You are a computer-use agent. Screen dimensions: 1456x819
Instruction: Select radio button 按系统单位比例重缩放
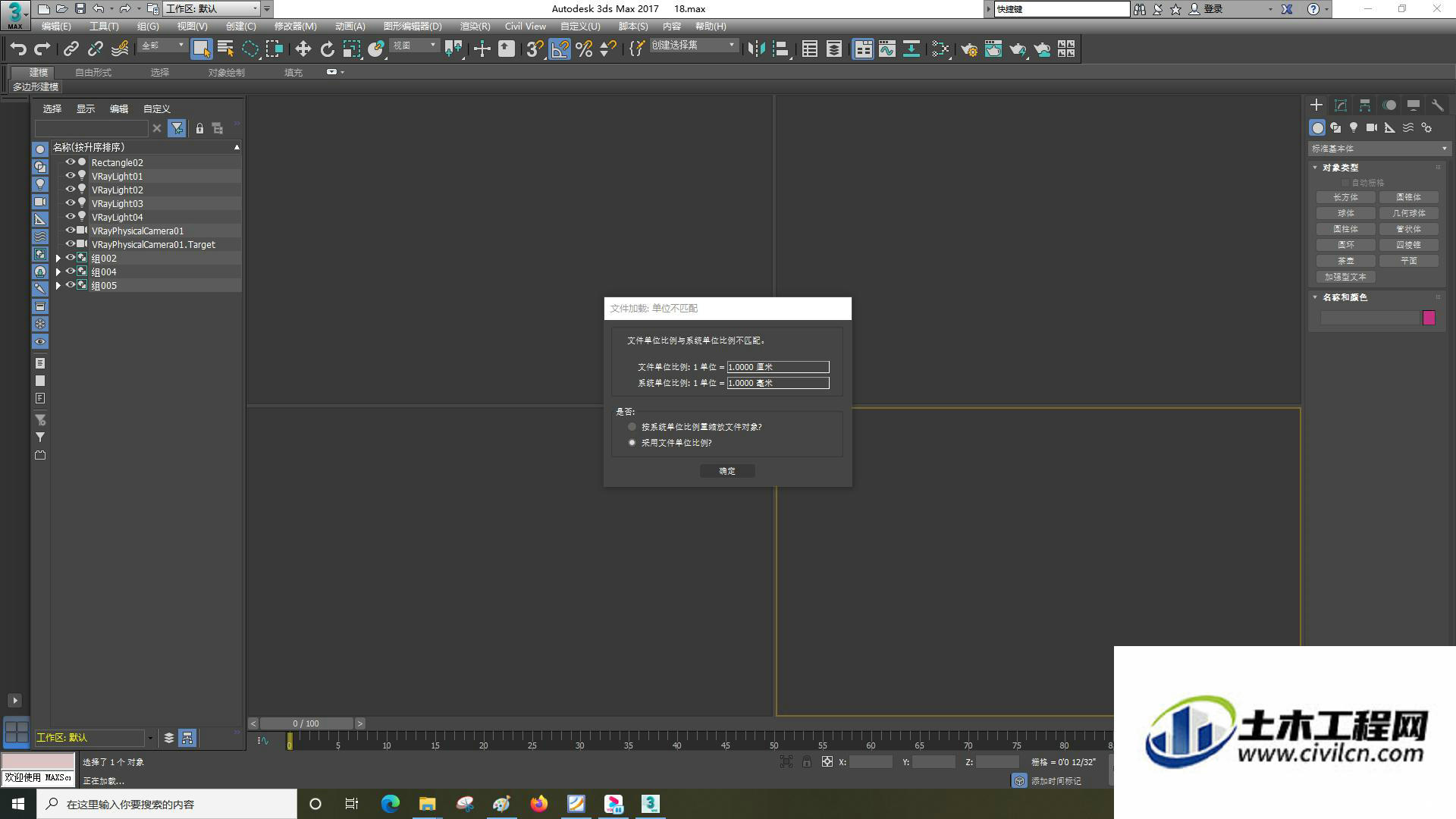[x=632, y=426]
